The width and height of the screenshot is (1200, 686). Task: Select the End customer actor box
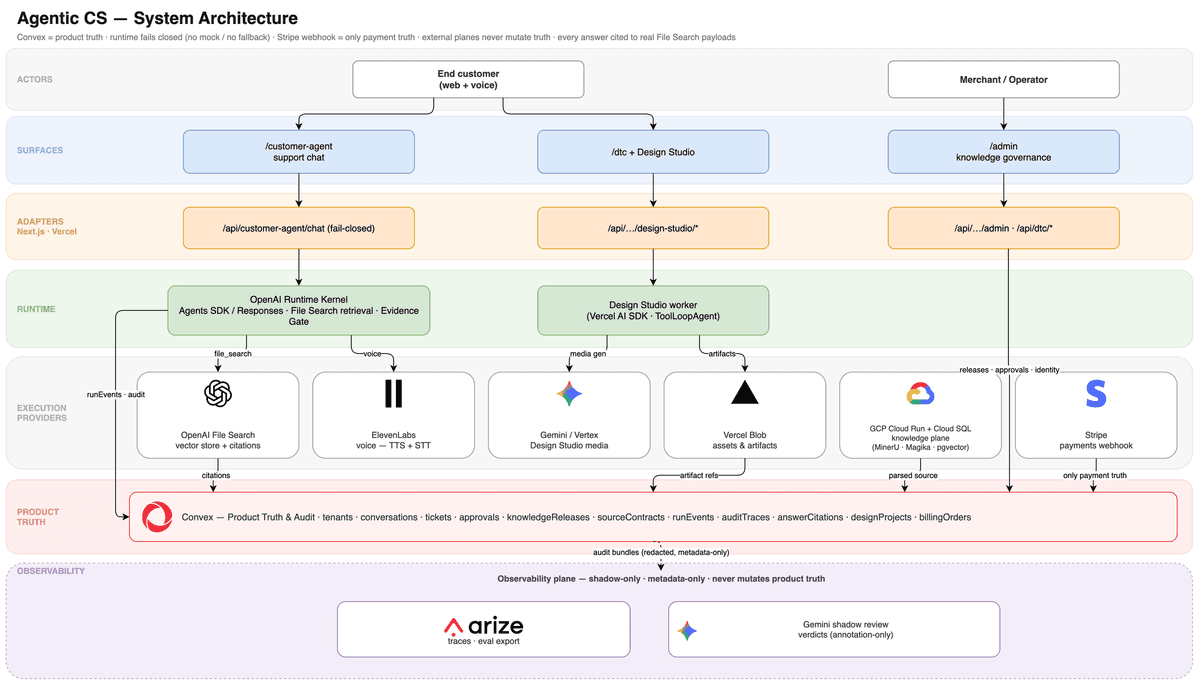[x=468, y=79]
